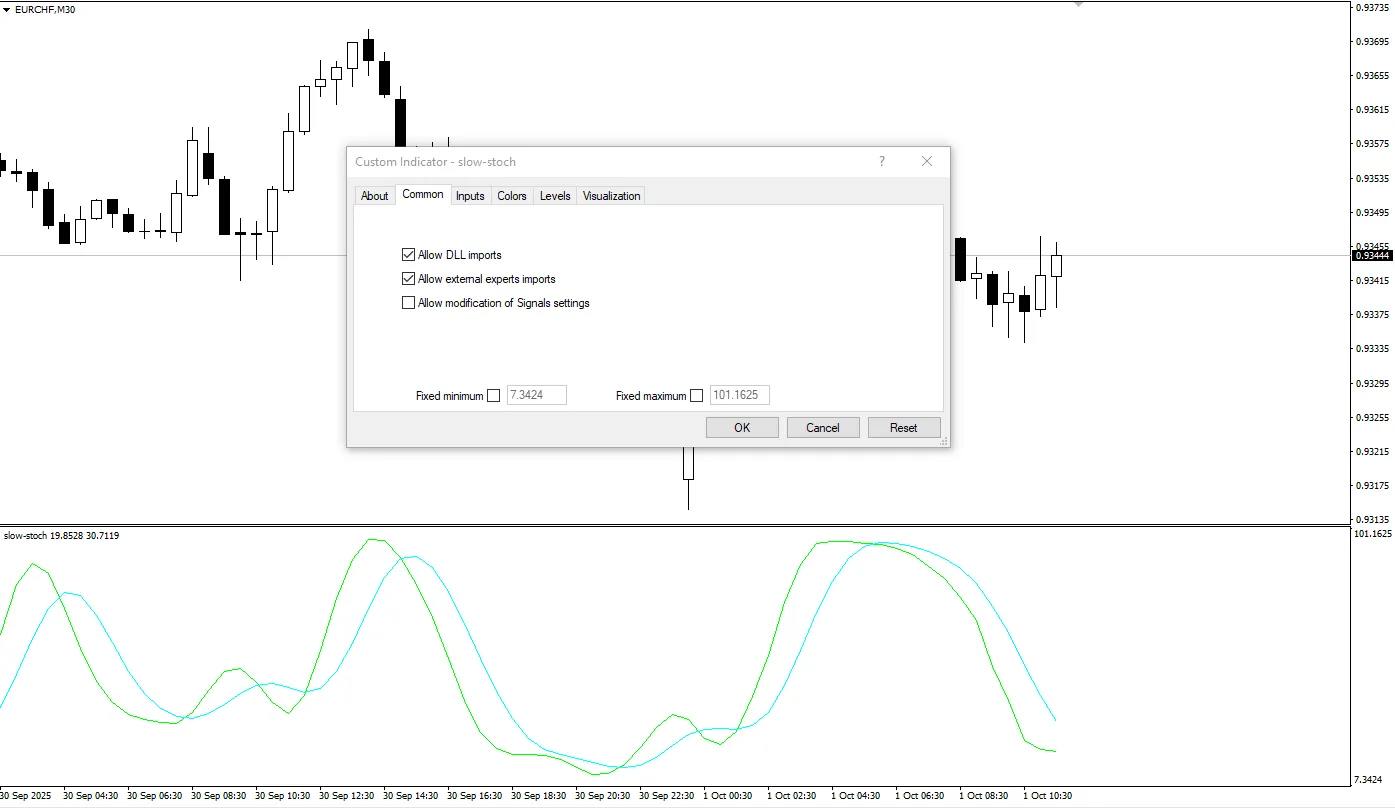
Task: Tick the Fixed maximum checkbox
Action: 697,395
